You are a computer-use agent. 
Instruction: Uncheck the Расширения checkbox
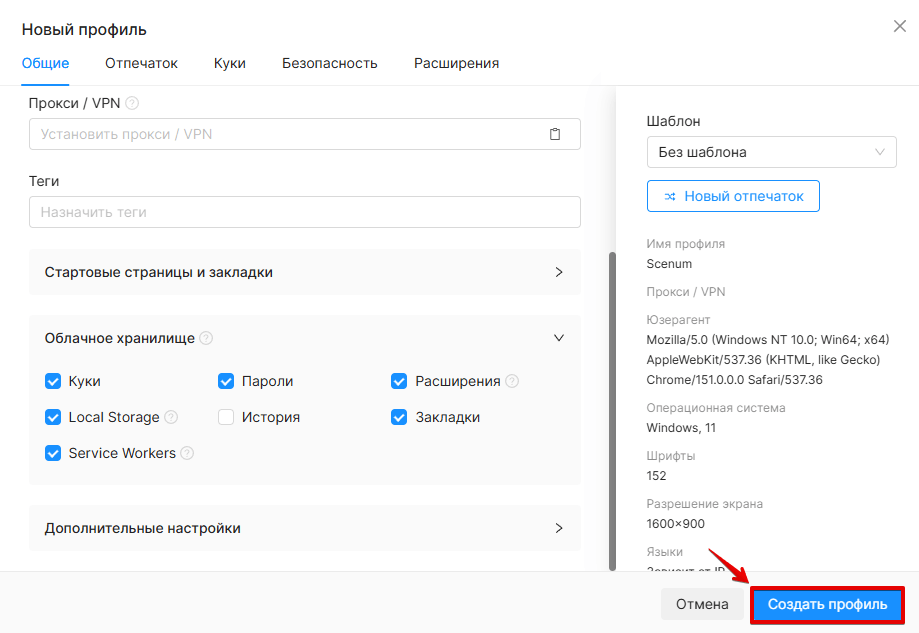coord(399,381)
